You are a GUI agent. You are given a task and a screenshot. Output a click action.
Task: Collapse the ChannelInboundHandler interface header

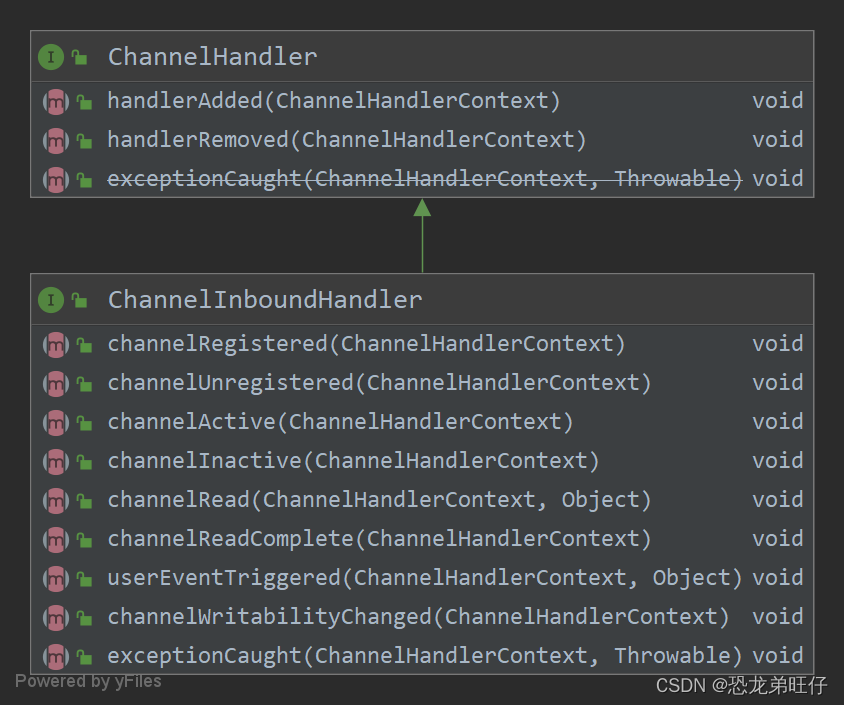pos(265,300)
